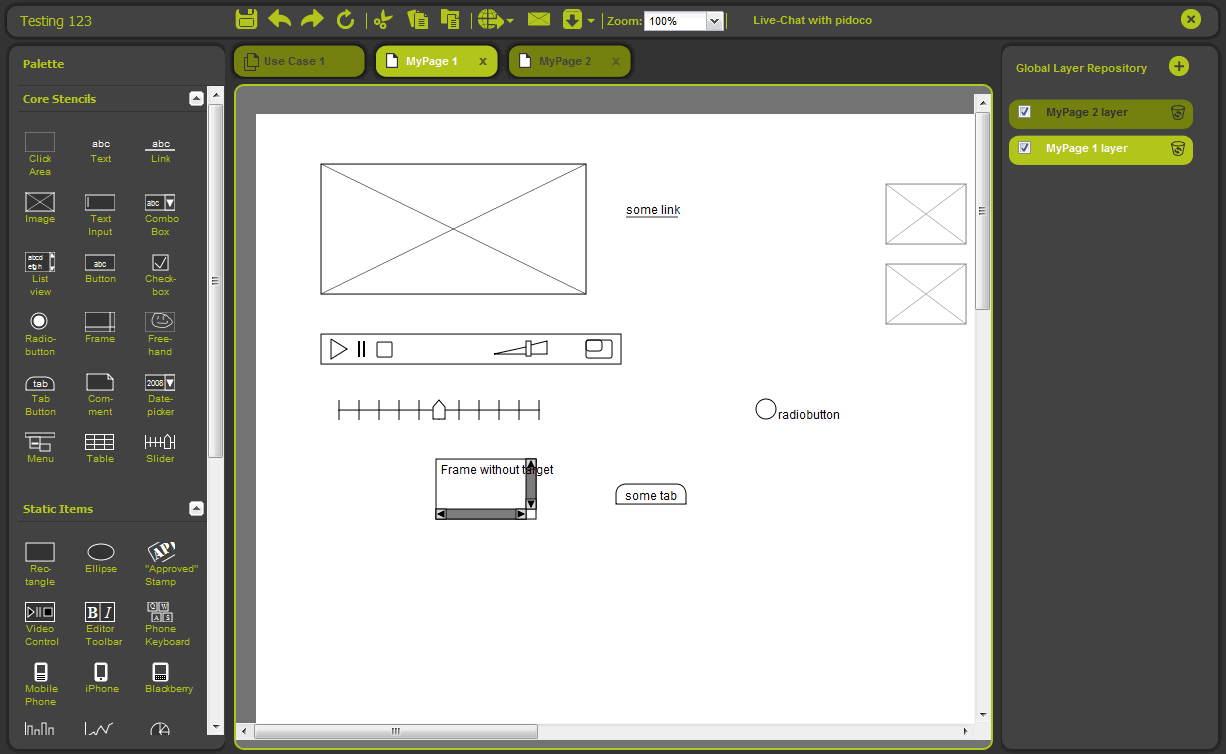The width and height of the screenshot is (1226, 754).
Task: Switch to the Use Case 1 tab
Action: coord(293,61)
